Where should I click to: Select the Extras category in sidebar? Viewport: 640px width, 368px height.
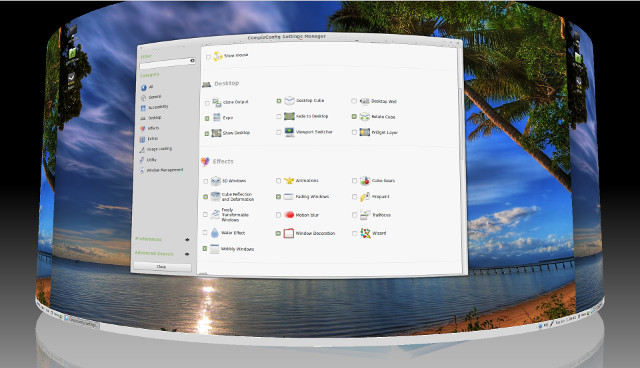149,139
